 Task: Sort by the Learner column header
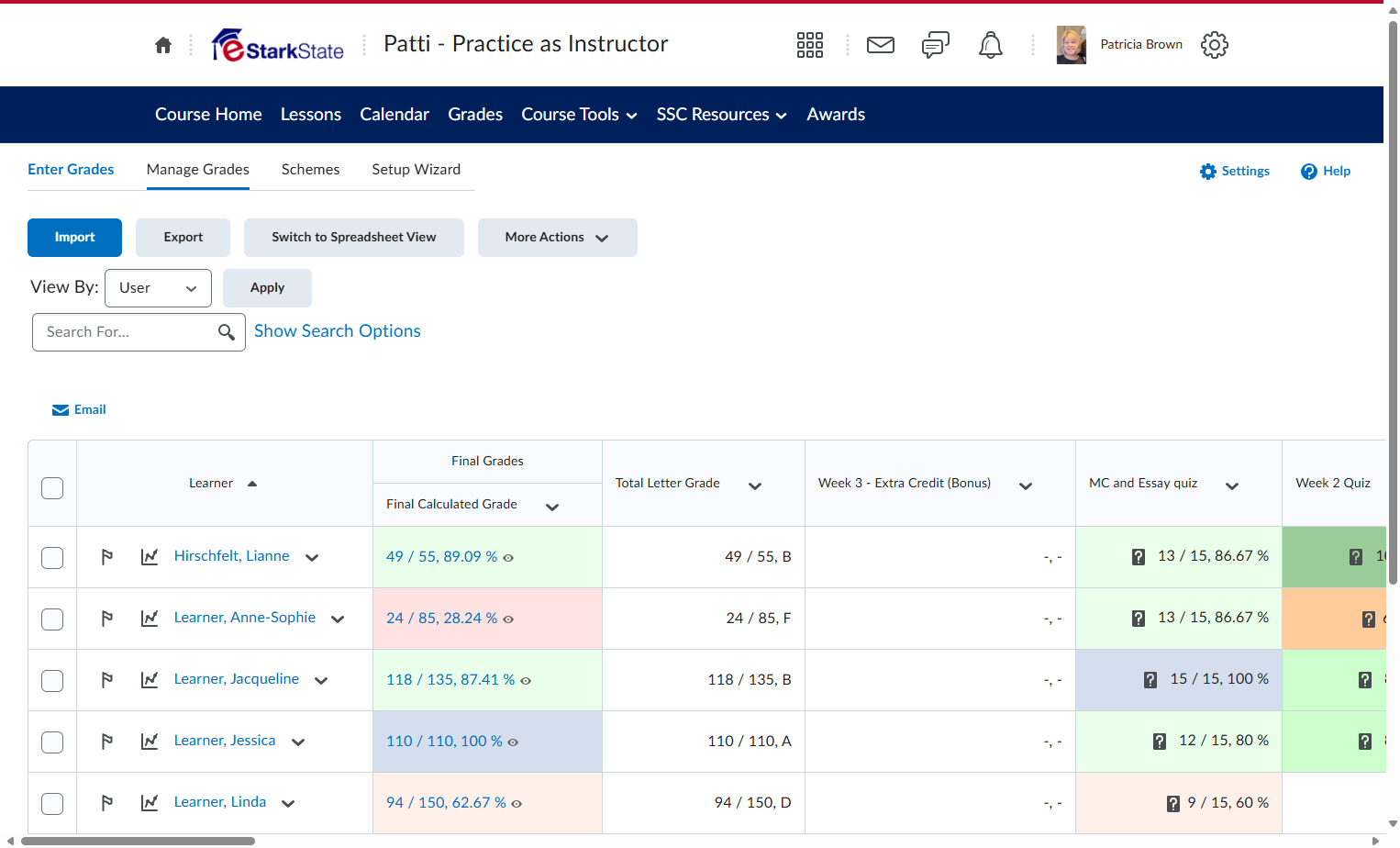click(223, 484)
